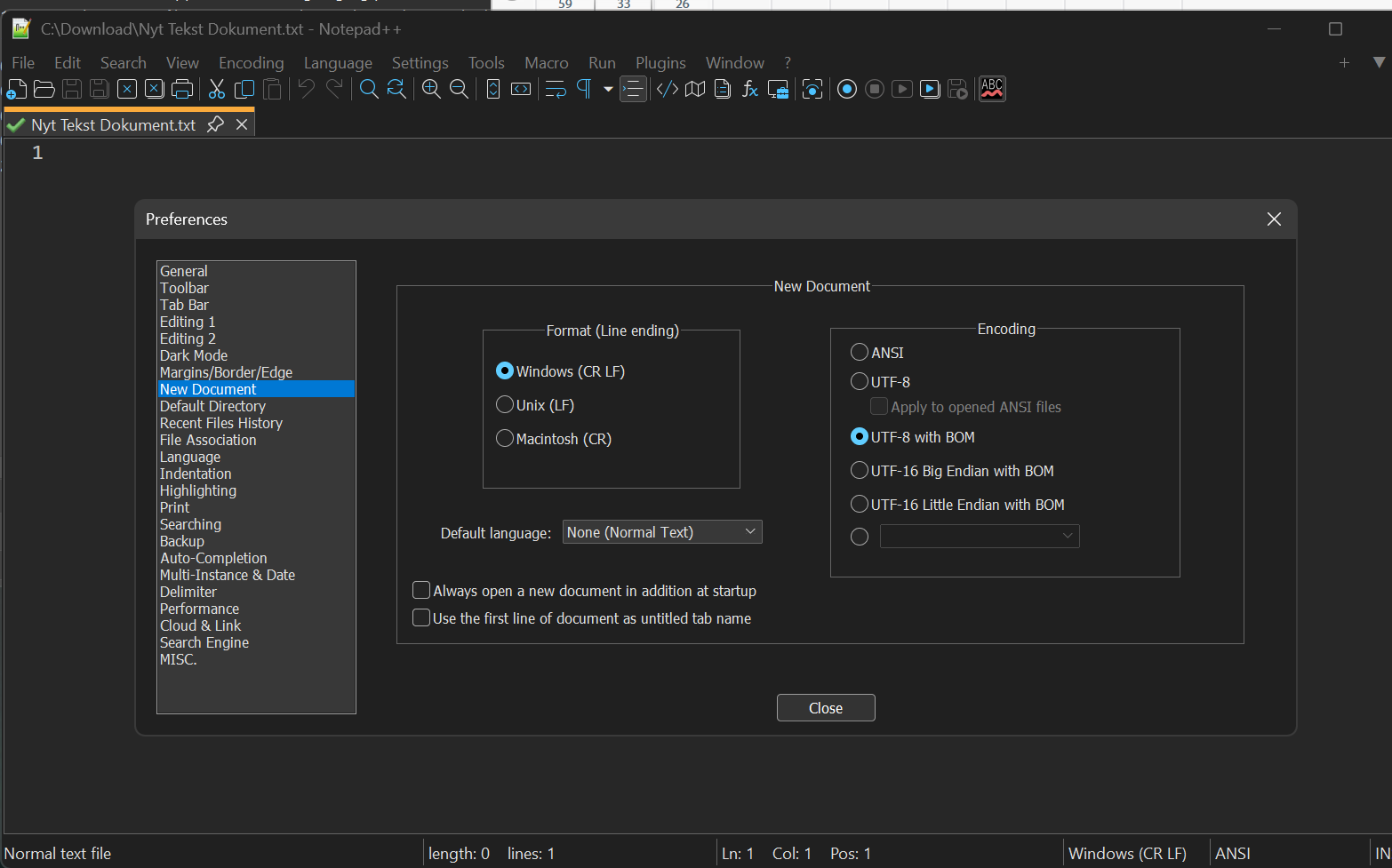Click the Print toolbar icon
Viewport: 1392px width, 868px height.
[181, 89]
